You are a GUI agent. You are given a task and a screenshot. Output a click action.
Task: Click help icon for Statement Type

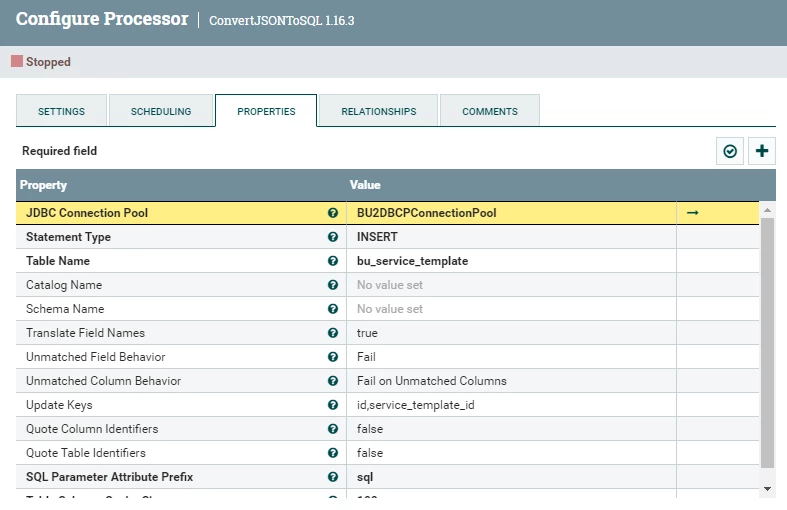[333, 237]
